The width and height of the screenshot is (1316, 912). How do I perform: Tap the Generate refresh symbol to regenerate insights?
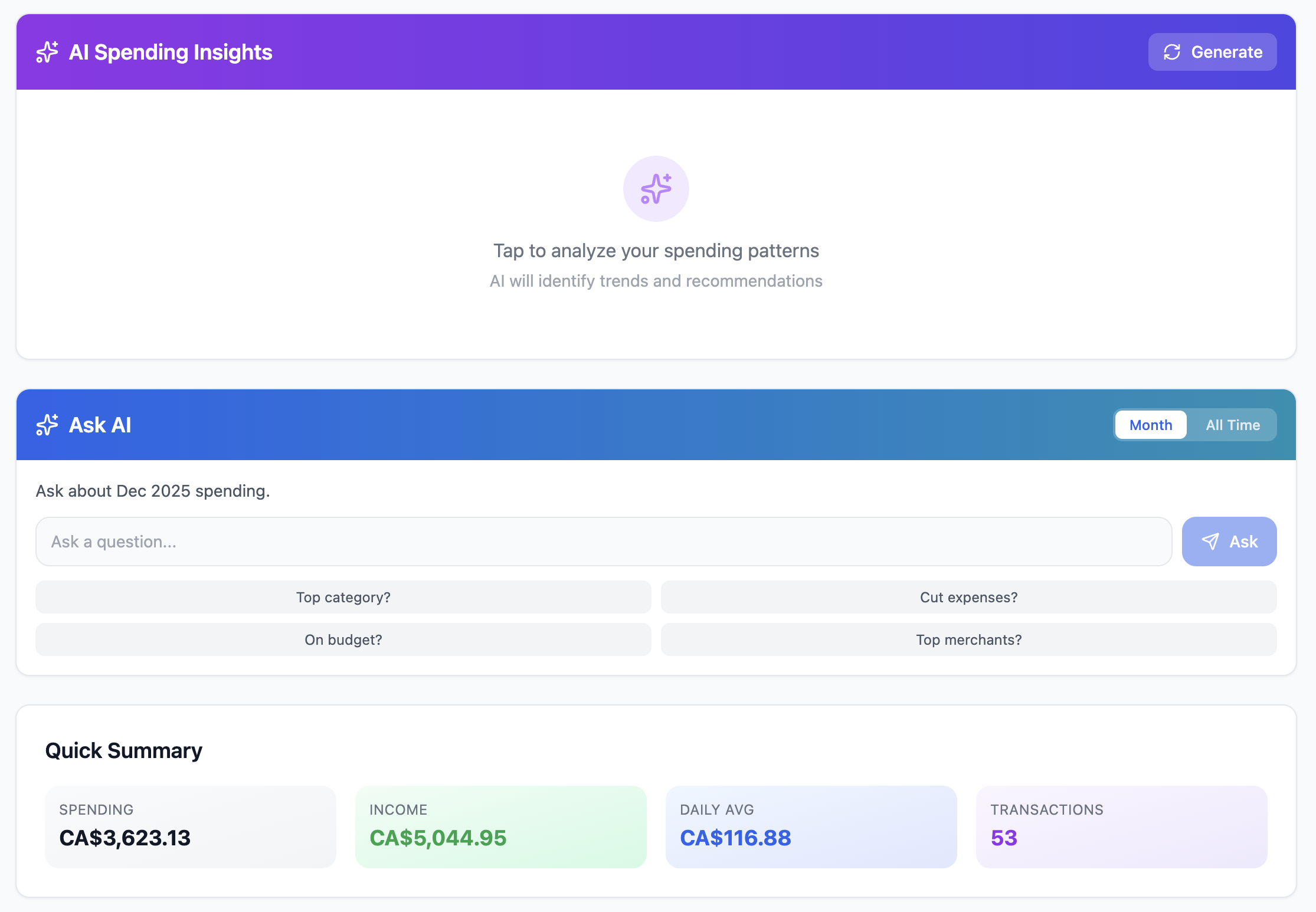(x=1172, y=52)
